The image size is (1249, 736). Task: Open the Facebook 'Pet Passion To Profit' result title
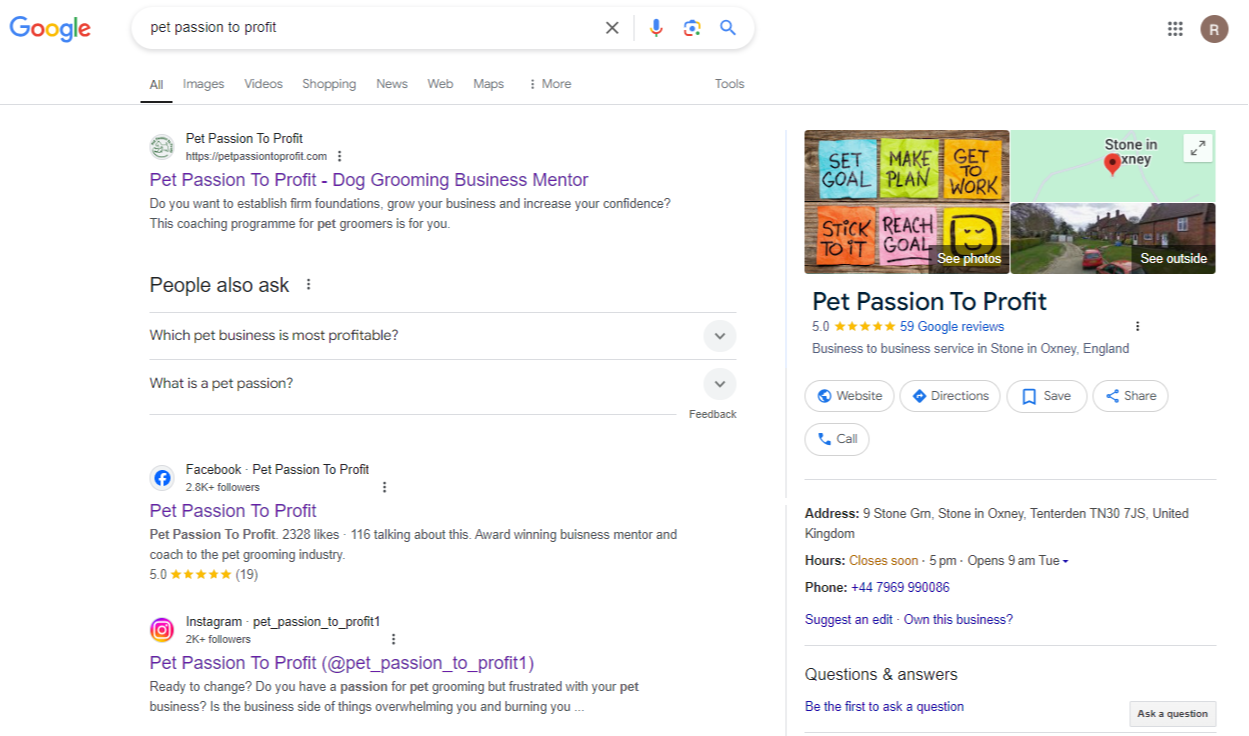pos(233,511)
